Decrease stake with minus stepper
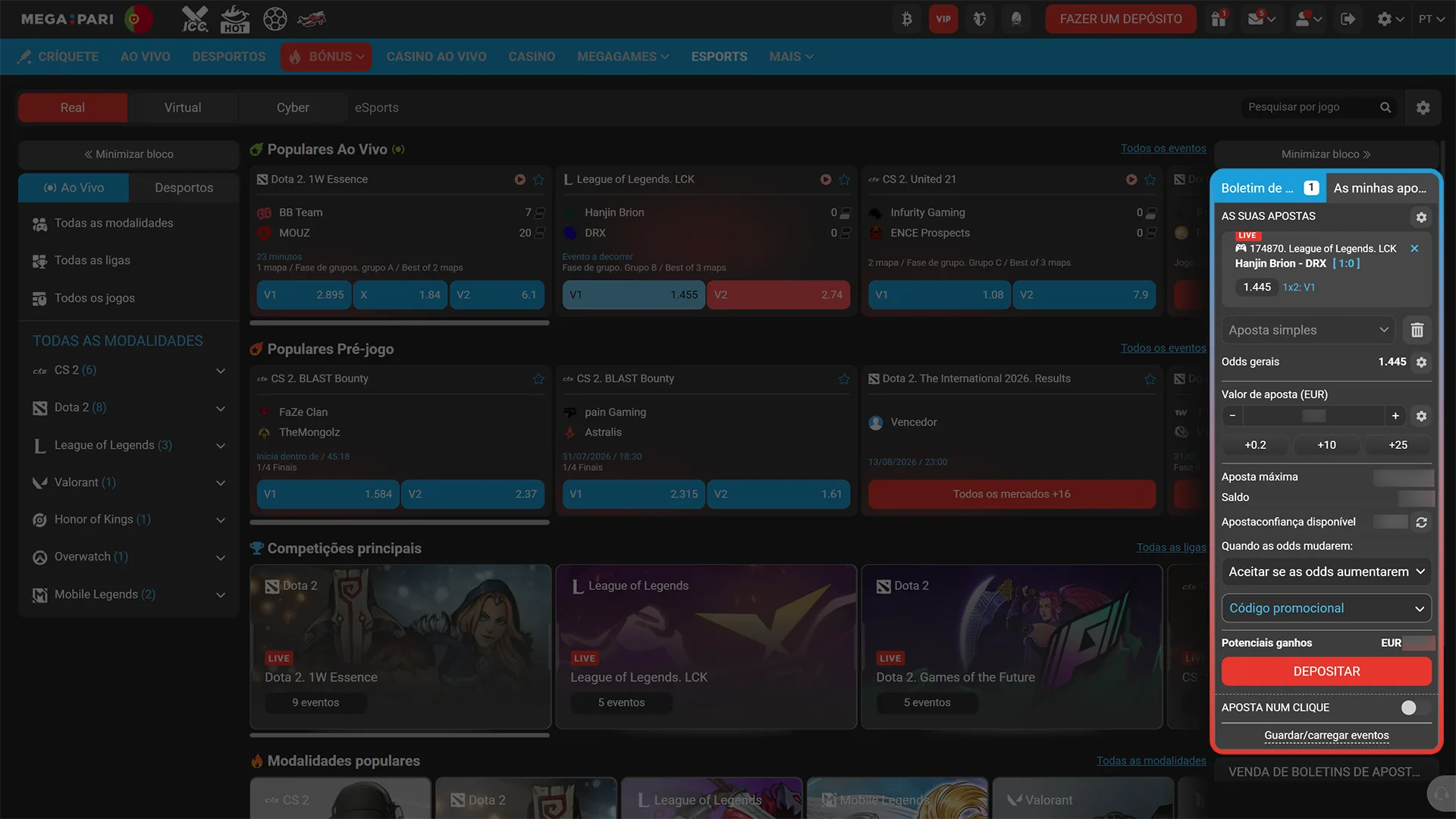 point(1232,416)
